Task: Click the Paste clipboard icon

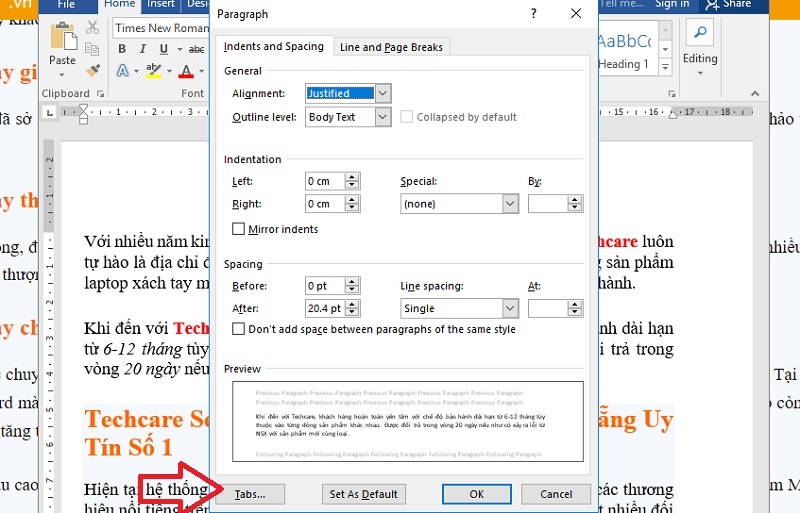Action: click(63, 37)
